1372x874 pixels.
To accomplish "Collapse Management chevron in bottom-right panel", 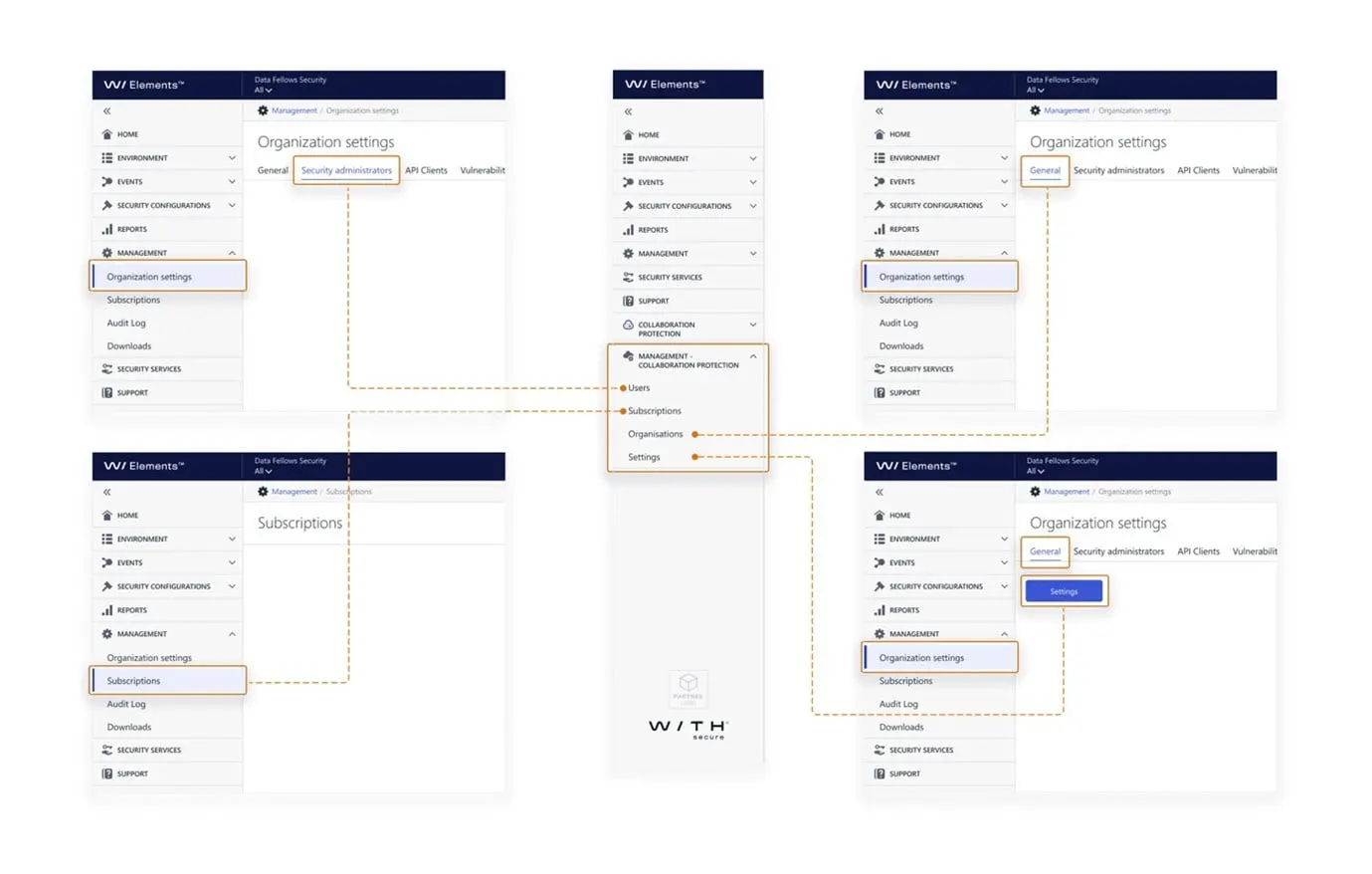I will [x=1004, y=634].
